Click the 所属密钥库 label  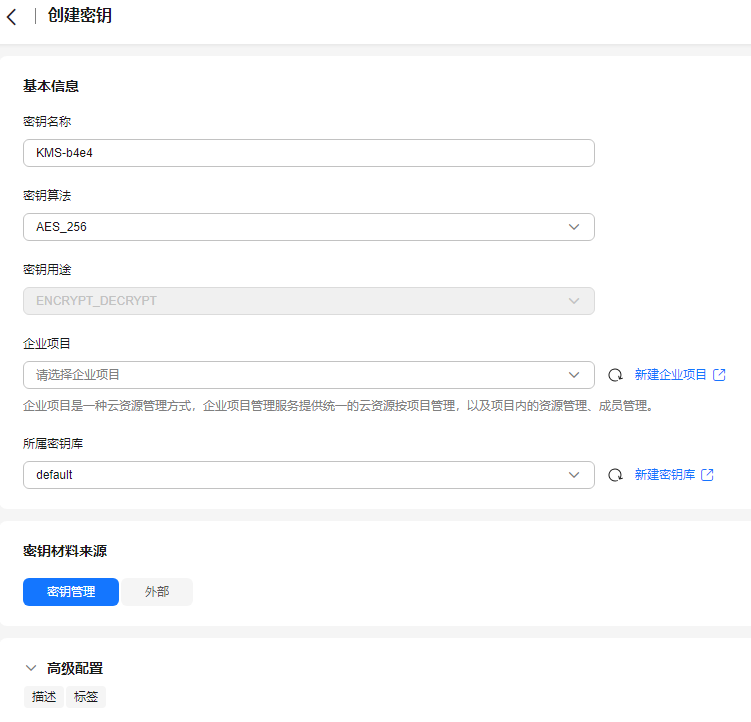click(53, 444)
